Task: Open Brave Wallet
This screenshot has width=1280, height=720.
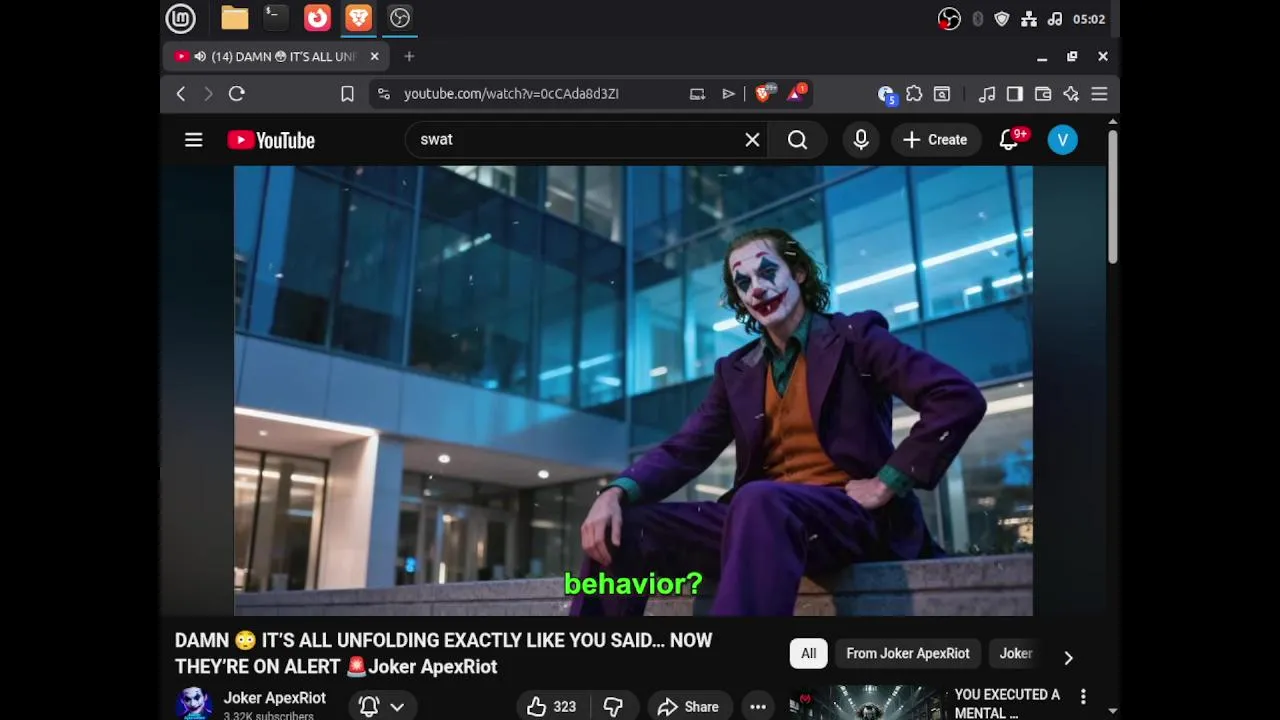Action: [x=1043, y=94]
